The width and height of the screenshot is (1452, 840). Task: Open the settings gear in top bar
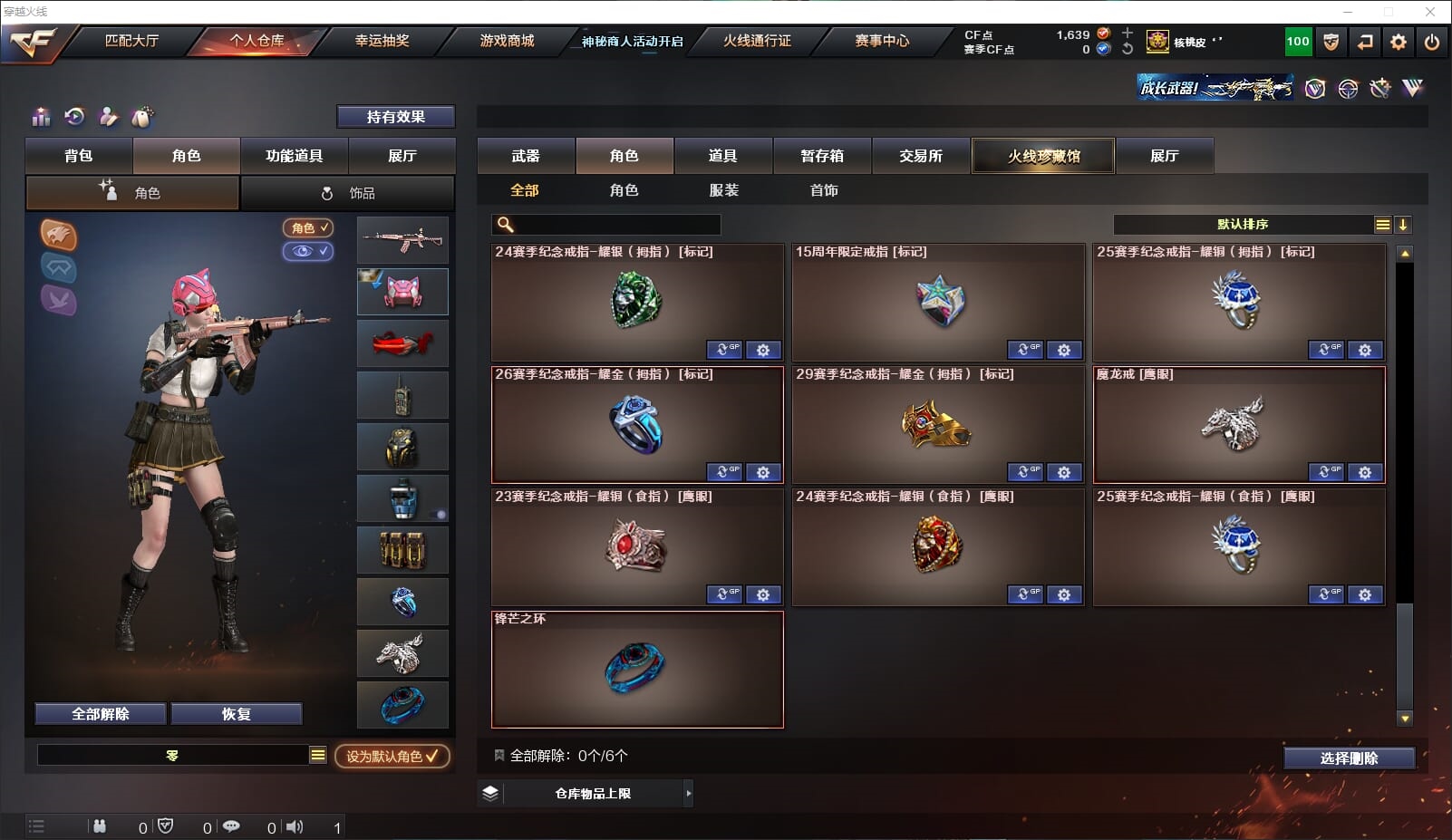pyautogui.click(x=1399, y=42)
